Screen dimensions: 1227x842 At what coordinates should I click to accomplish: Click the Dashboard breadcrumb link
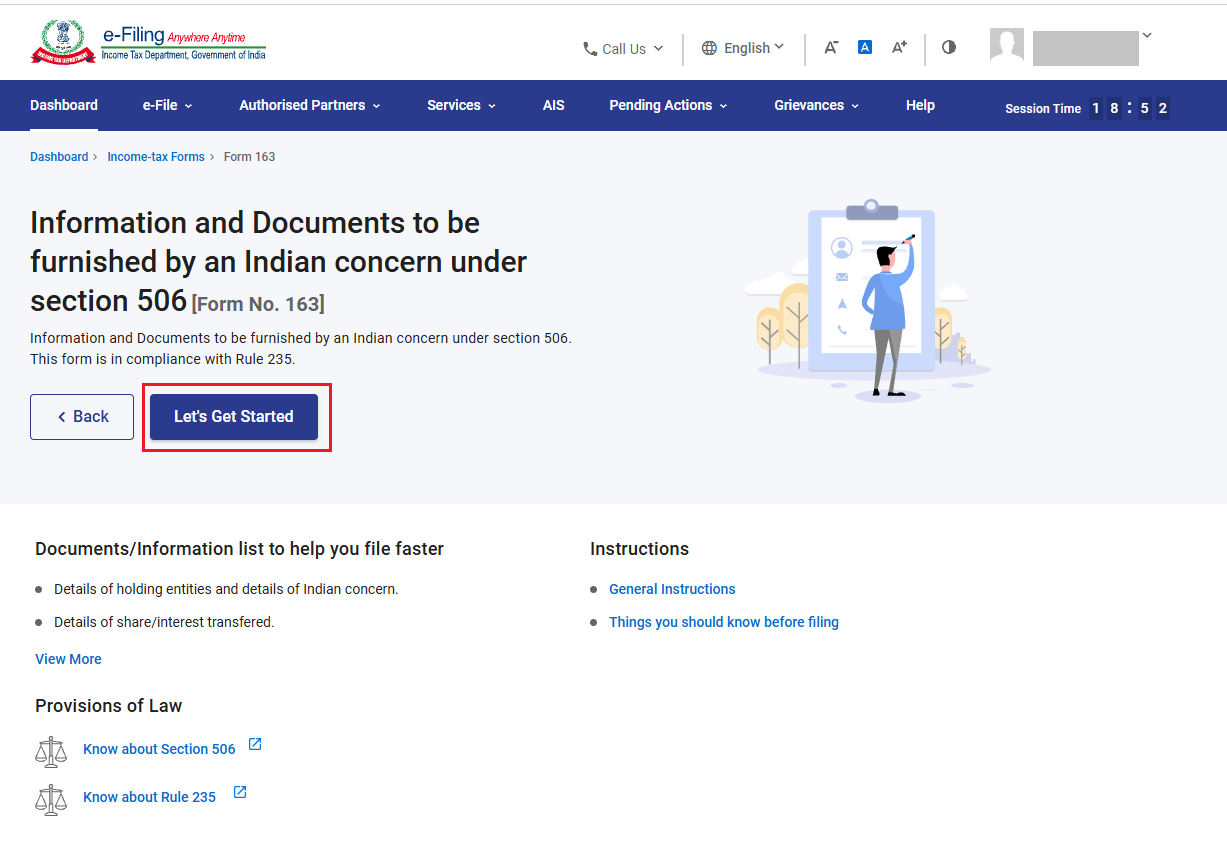click(59, 157)
